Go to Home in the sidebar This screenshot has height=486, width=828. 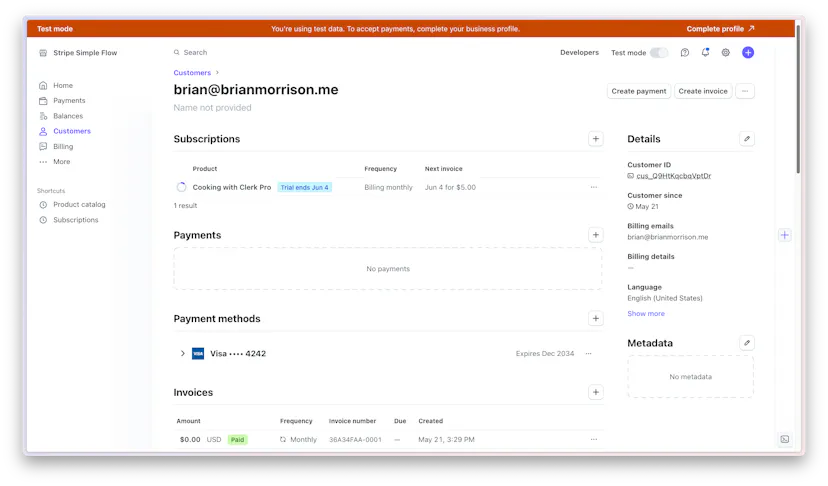pyautogui.click(x=63, y=85)
